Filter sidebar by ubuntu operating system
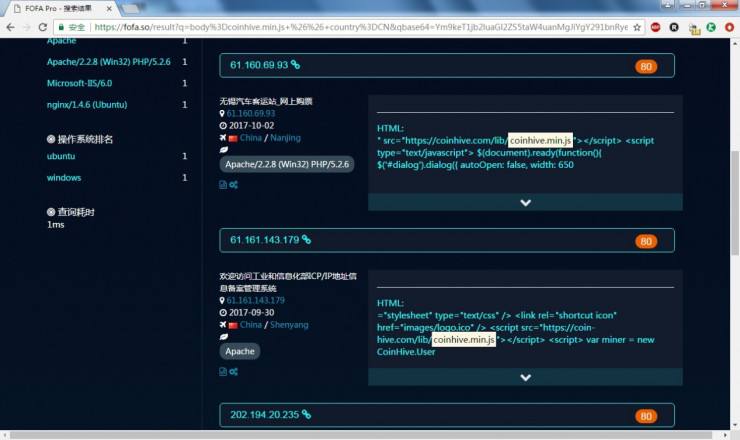 pos(61,156)
